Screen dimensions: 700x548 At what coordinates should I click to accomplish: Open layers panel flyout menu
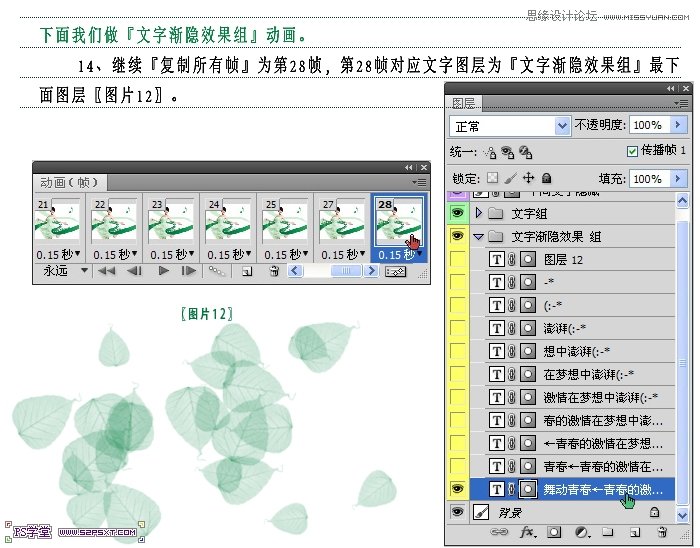tap(681, 104)
